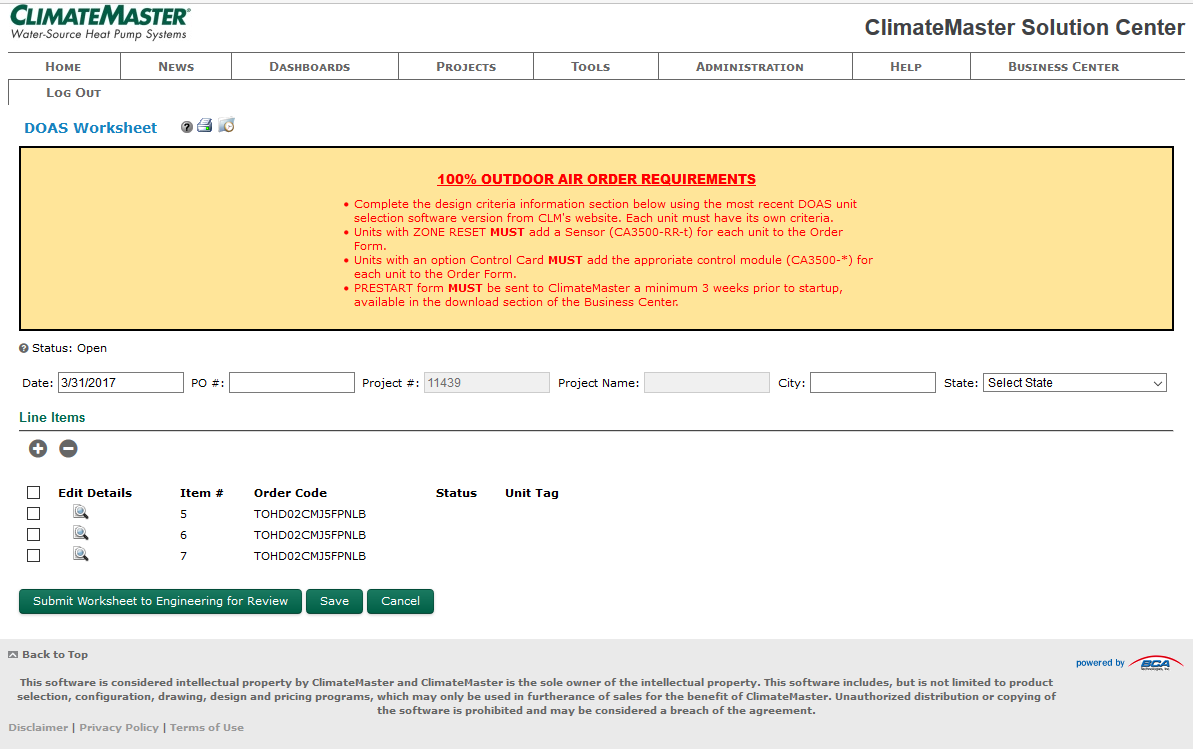The width and height of the screenshot is (1193, 749).
Task: Open the Home menu
Action: pos(64,67)
